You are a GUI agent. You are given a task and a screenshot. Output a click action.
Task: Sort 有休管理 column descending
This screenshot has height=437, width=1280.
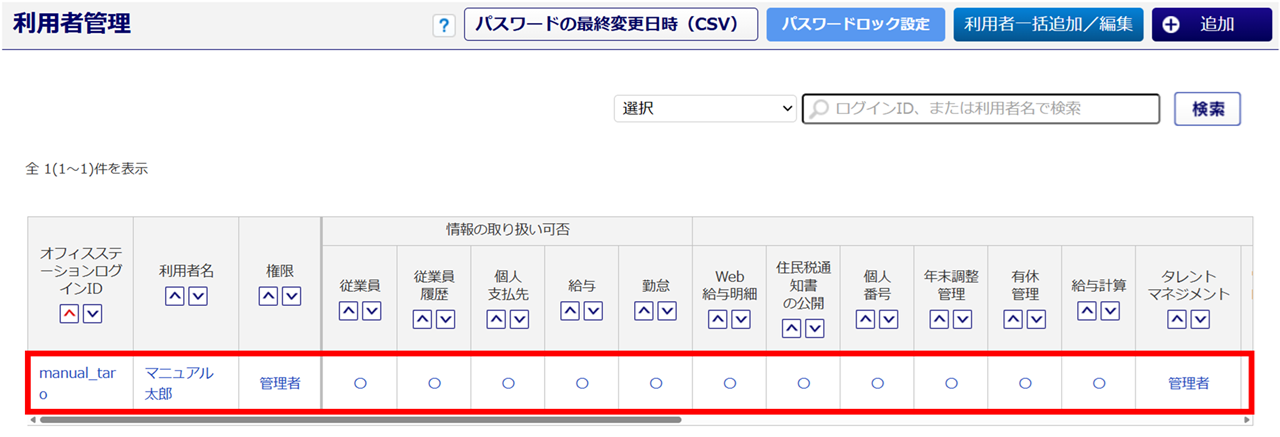(1038, 320)
